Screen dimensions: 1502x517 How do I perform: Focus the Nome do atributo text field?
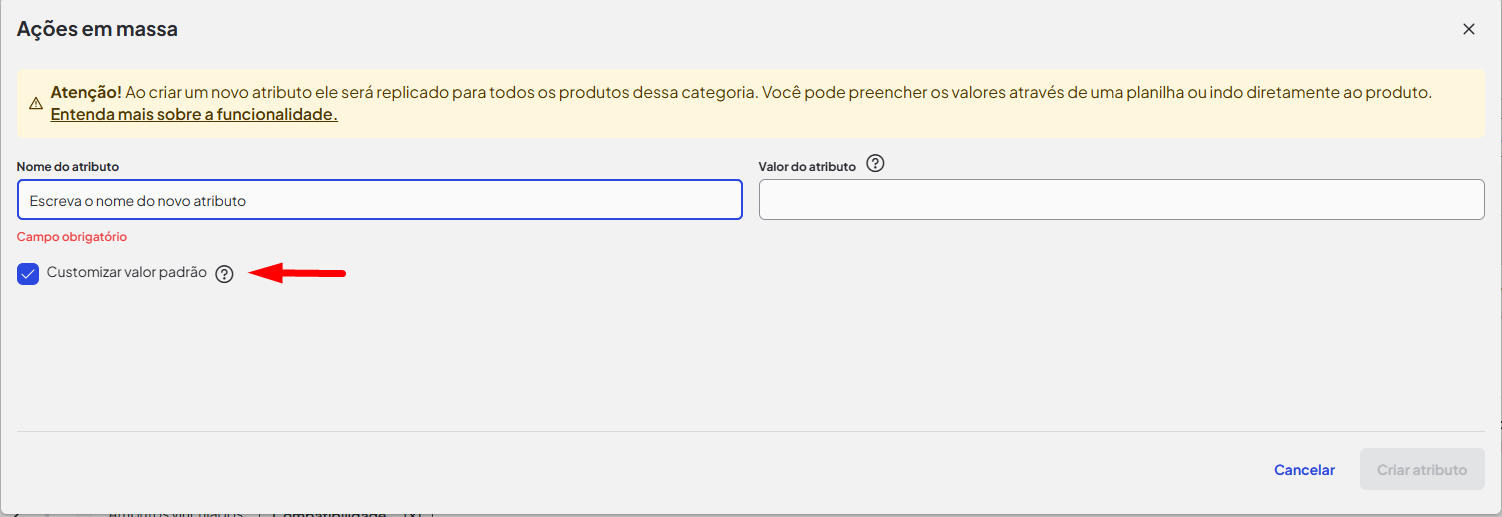click(x=380, y=200)
